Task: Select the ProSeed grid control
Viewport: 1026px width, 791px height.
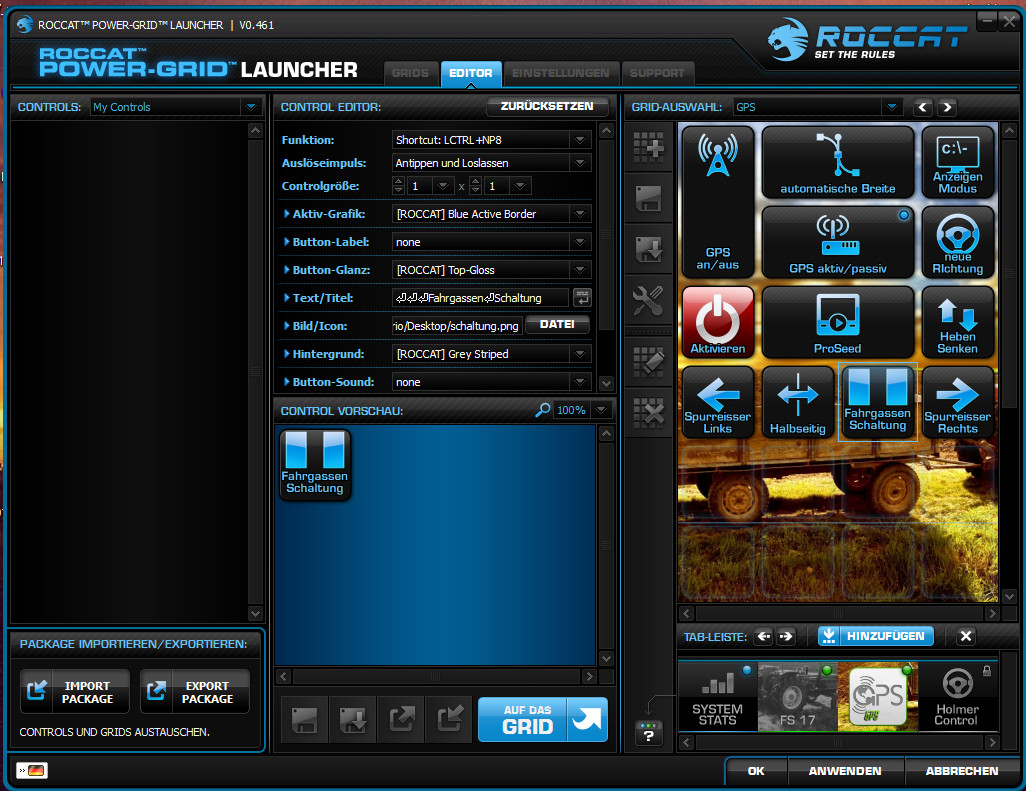Action: tap(837, 322)
